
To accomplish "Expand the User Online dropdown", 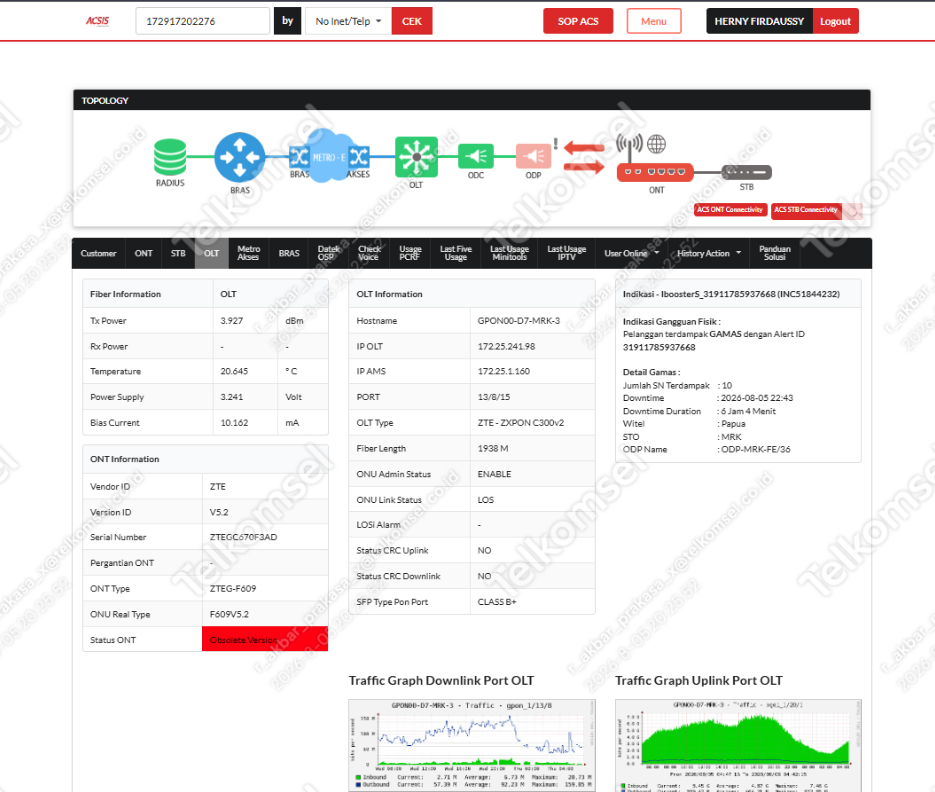I will pyautogui.click(x=632, y=253).
